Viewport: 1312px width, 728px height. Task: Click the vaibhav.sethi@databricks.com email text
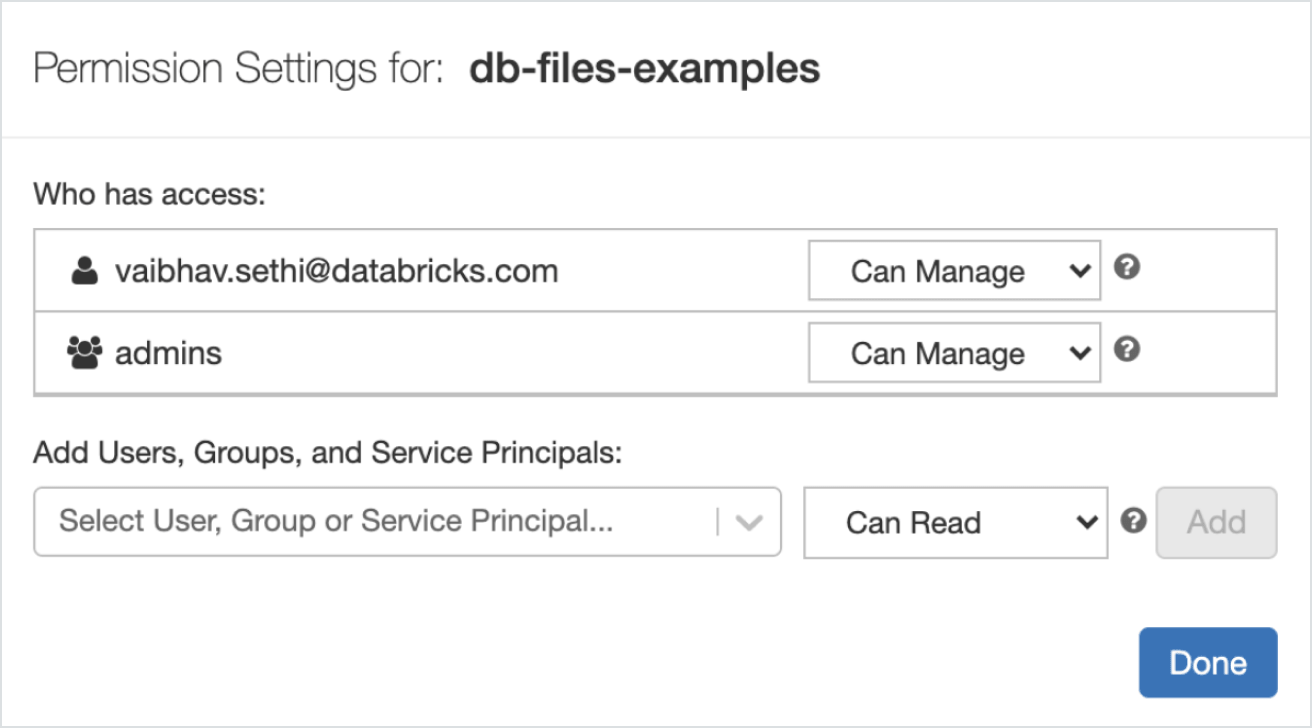[x=336, y=271]
